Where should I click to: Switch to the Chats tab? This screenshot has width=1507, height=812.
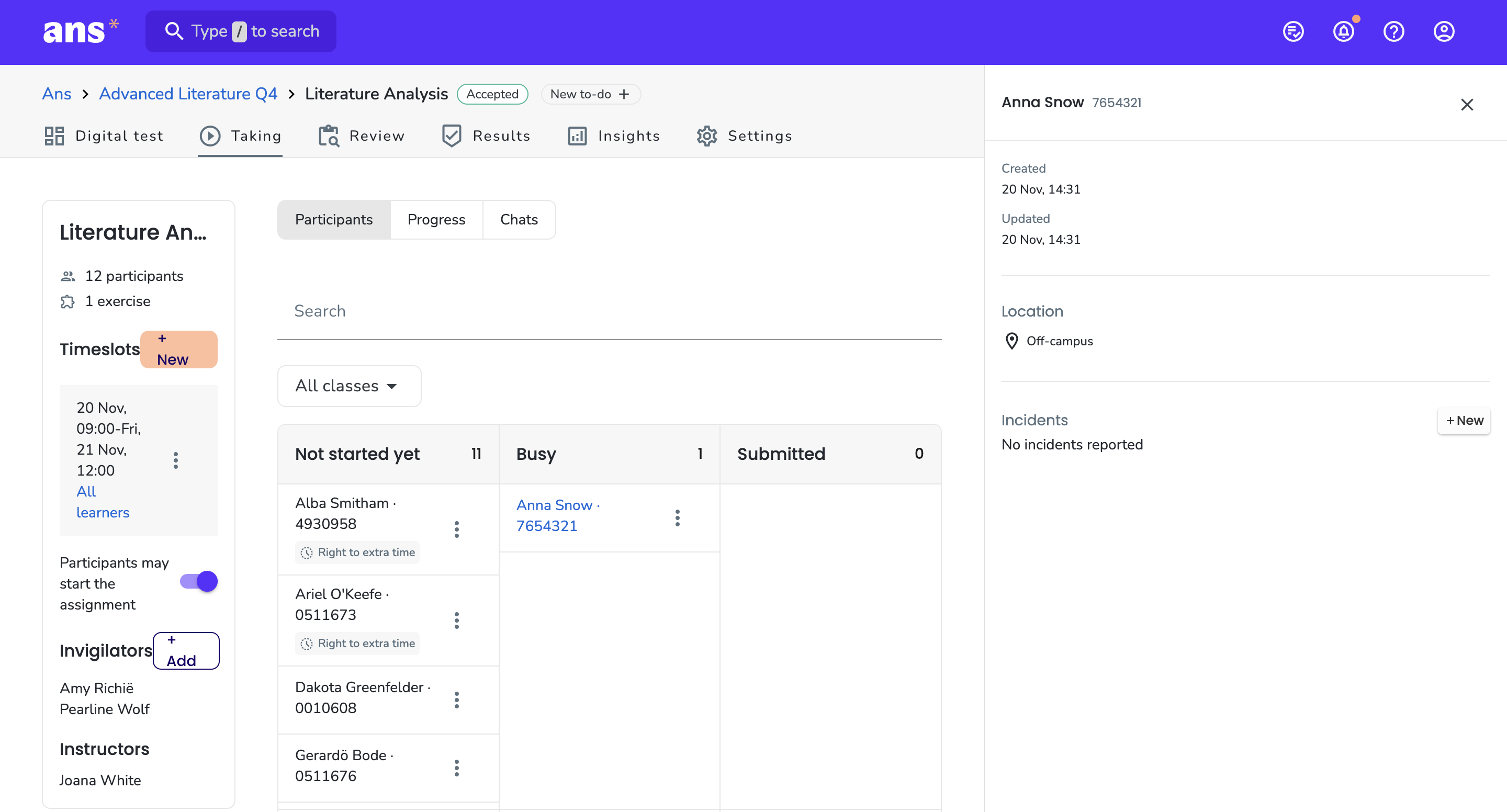pyautogui.click(x=519, y=219)
